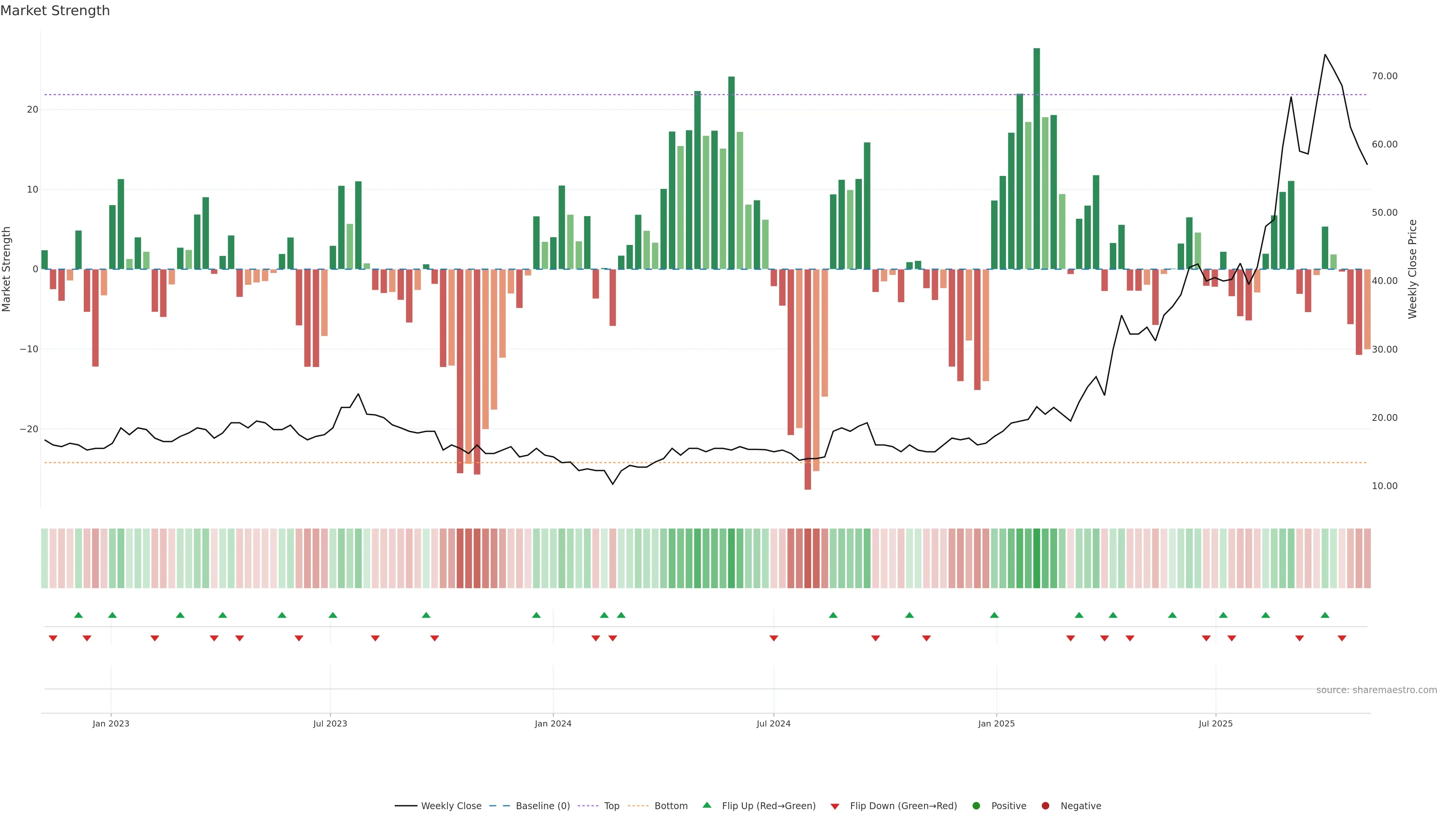Click the Market Strength chart title
The image size is (1456, 819).
[55, 11]
